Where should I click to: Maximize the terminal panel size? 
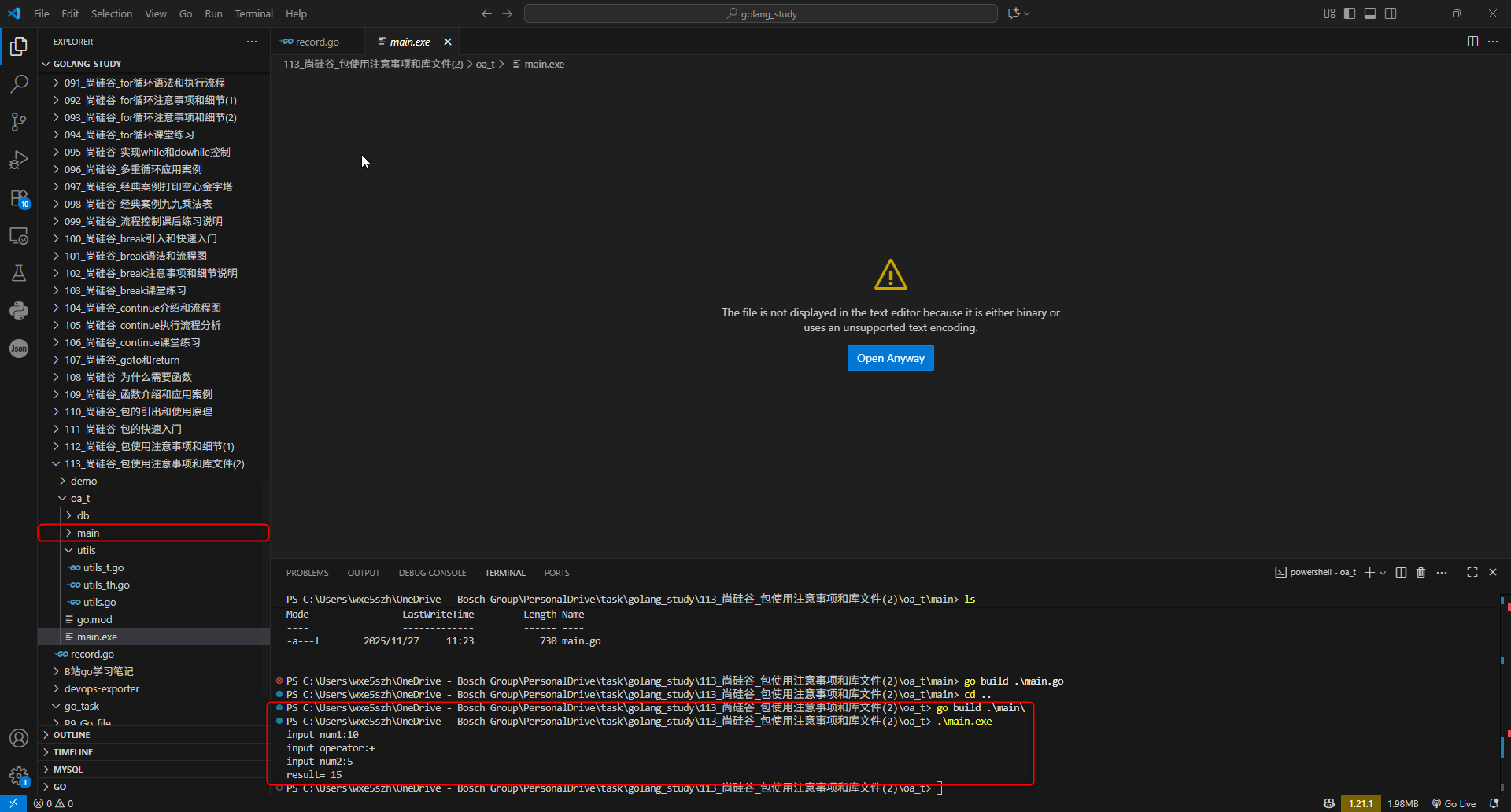[1472, 572]
